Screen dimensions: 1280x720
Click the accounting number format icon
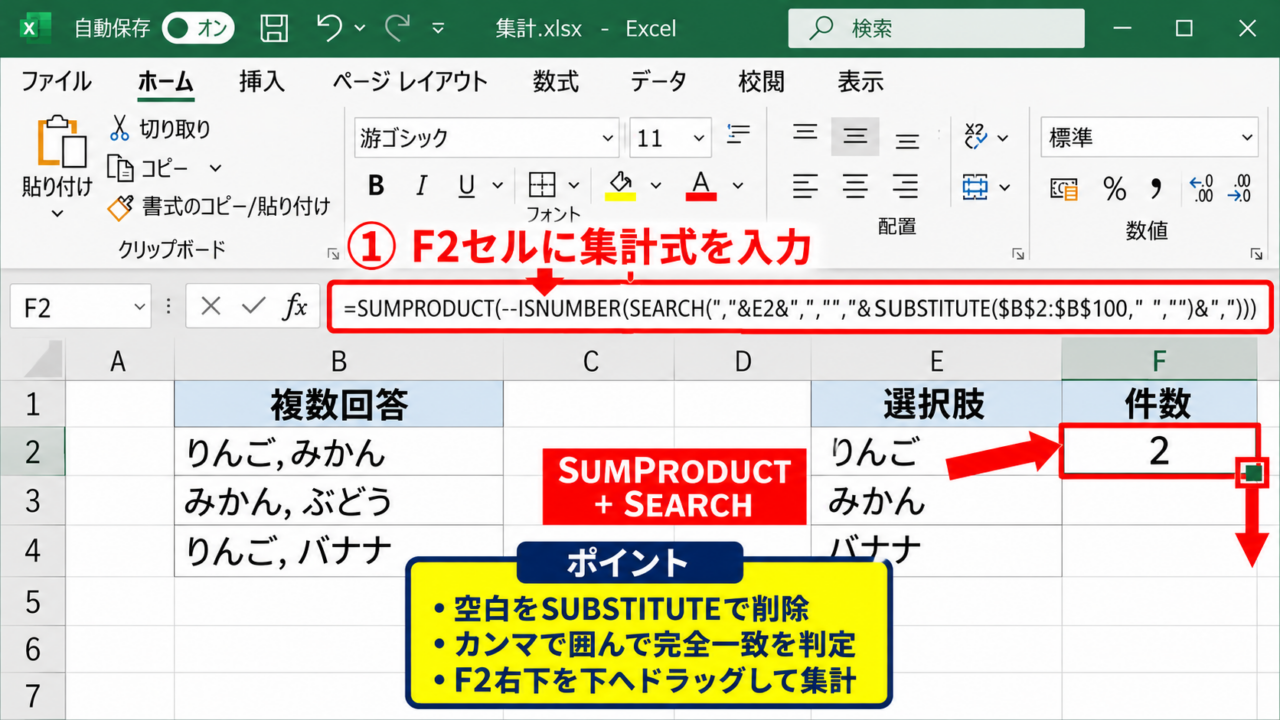coord(1064,187)
